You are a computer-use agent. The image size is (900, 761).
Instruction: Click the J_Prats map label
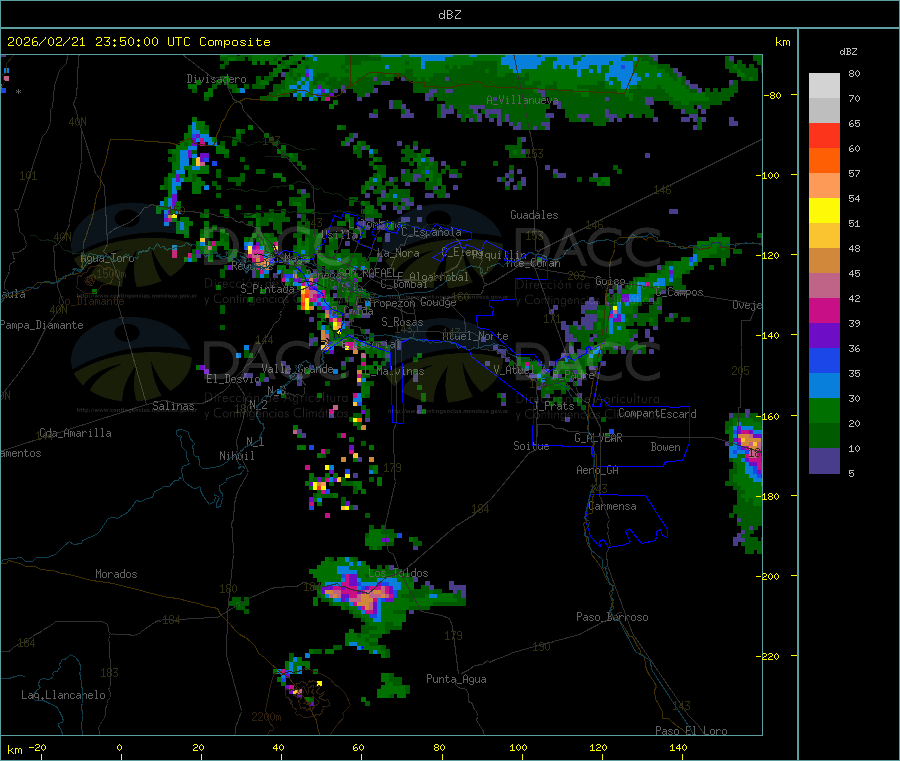(553, 406)
